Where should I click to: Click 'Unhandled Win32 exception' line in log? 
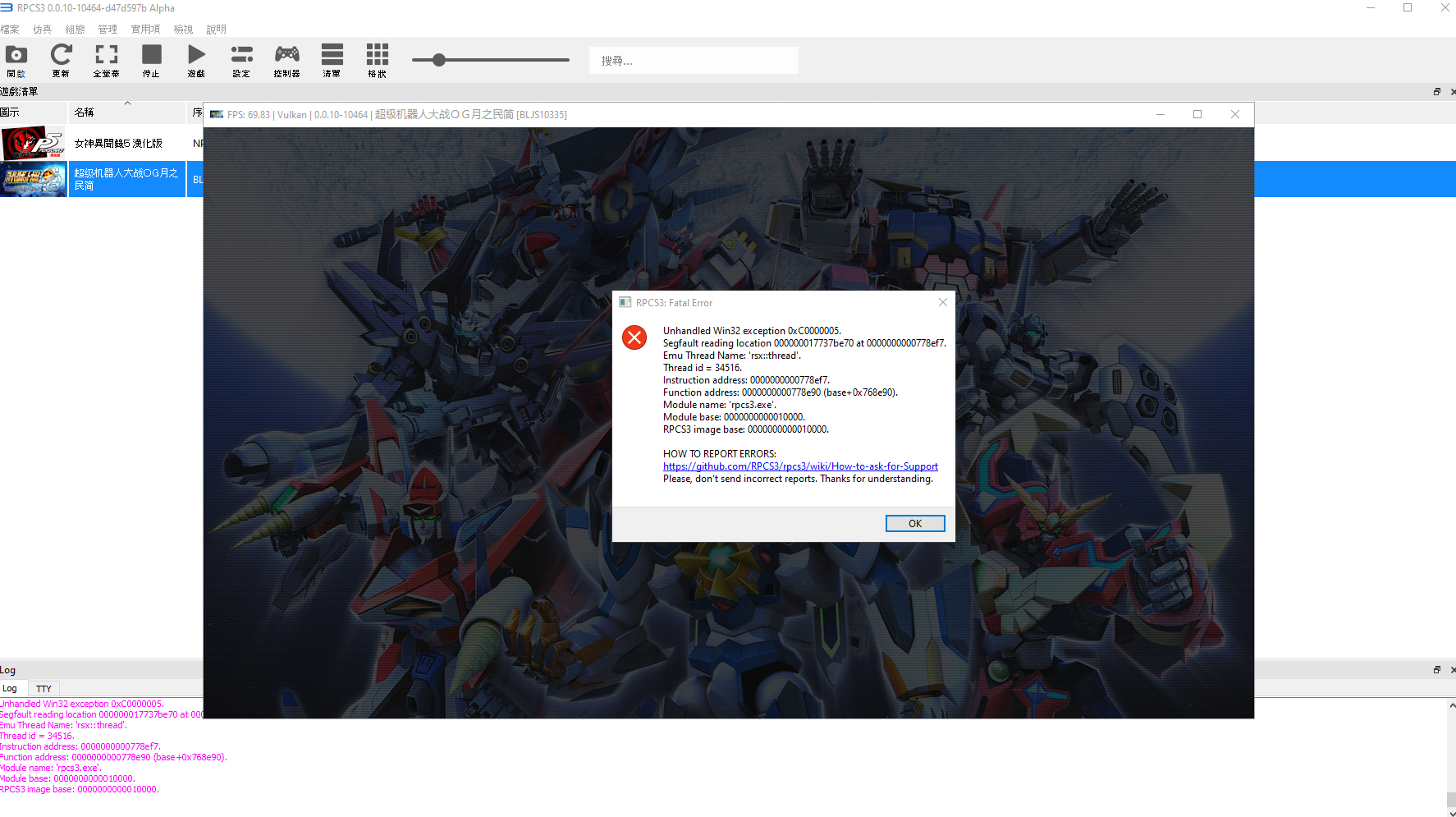(82, 705)
